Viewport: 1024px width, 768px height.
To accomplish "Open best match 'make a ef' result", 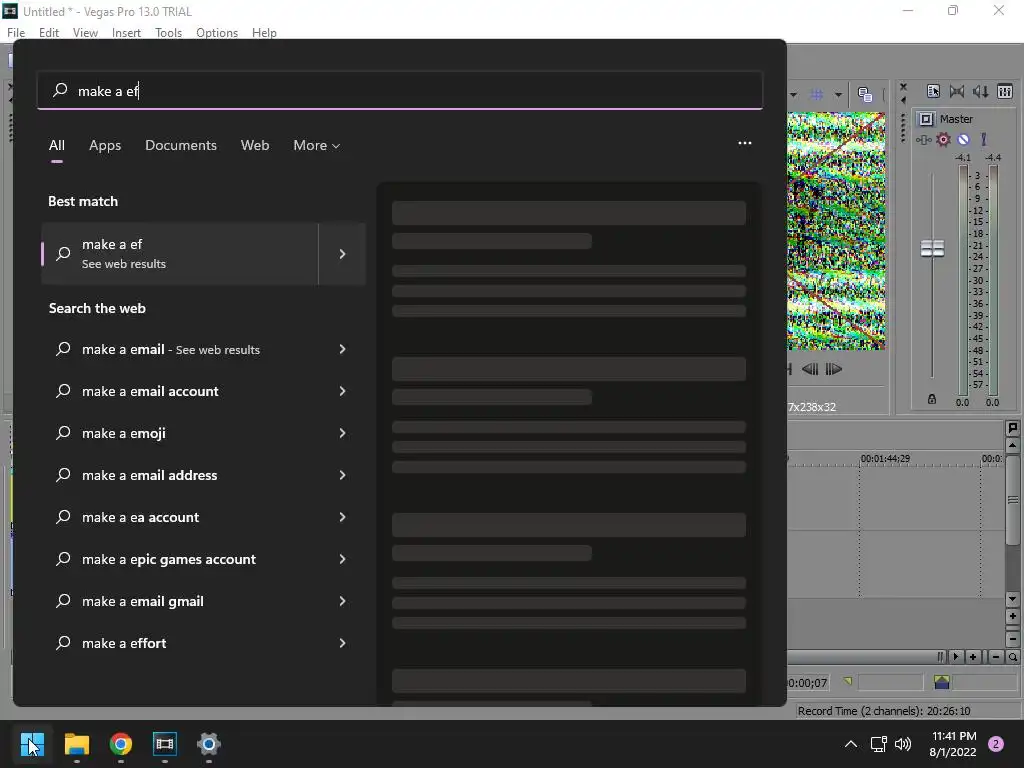I will coord(180,253).
